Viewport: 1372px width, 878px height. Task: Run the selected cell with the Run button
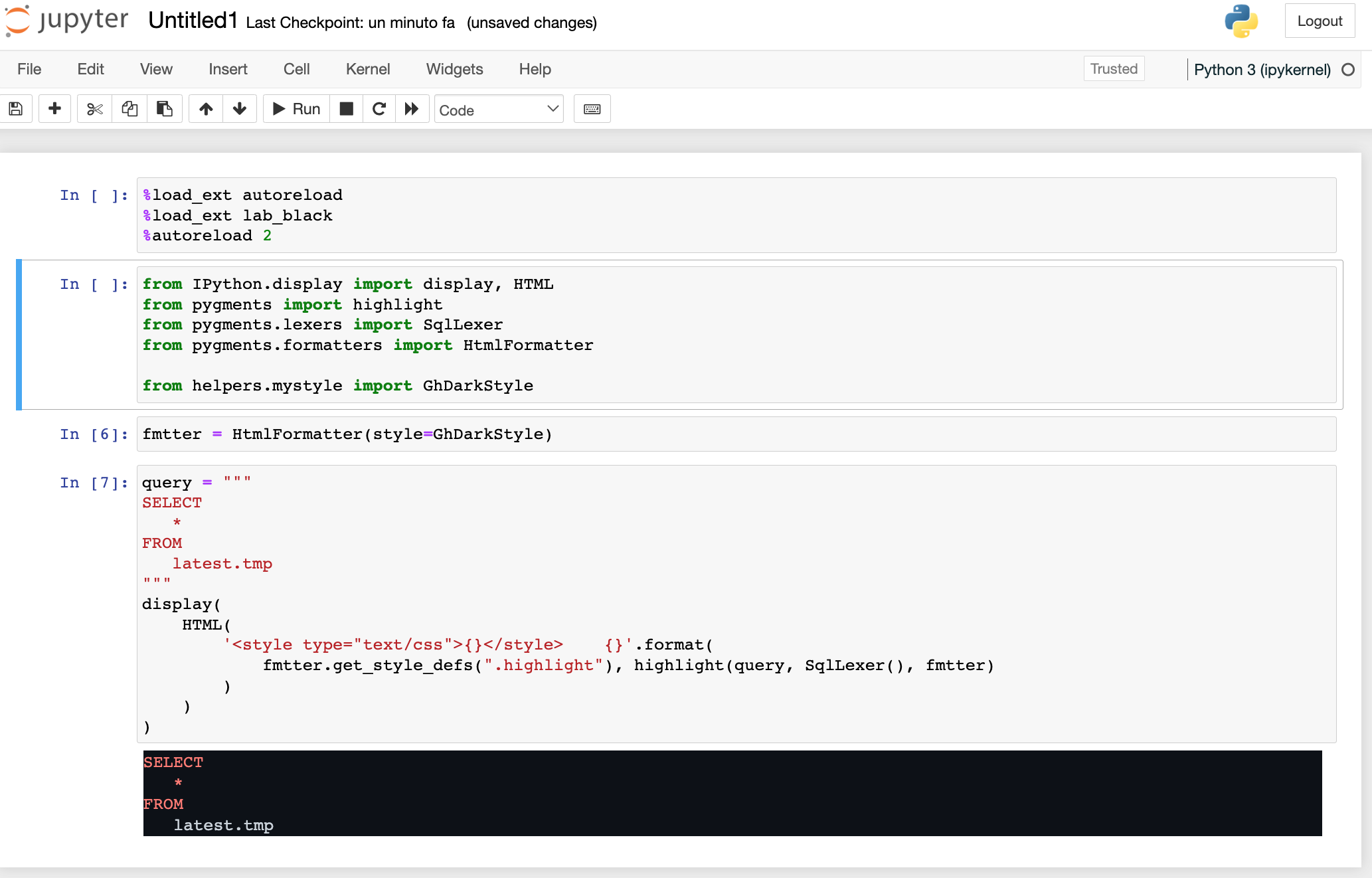(x=296, y=108)
